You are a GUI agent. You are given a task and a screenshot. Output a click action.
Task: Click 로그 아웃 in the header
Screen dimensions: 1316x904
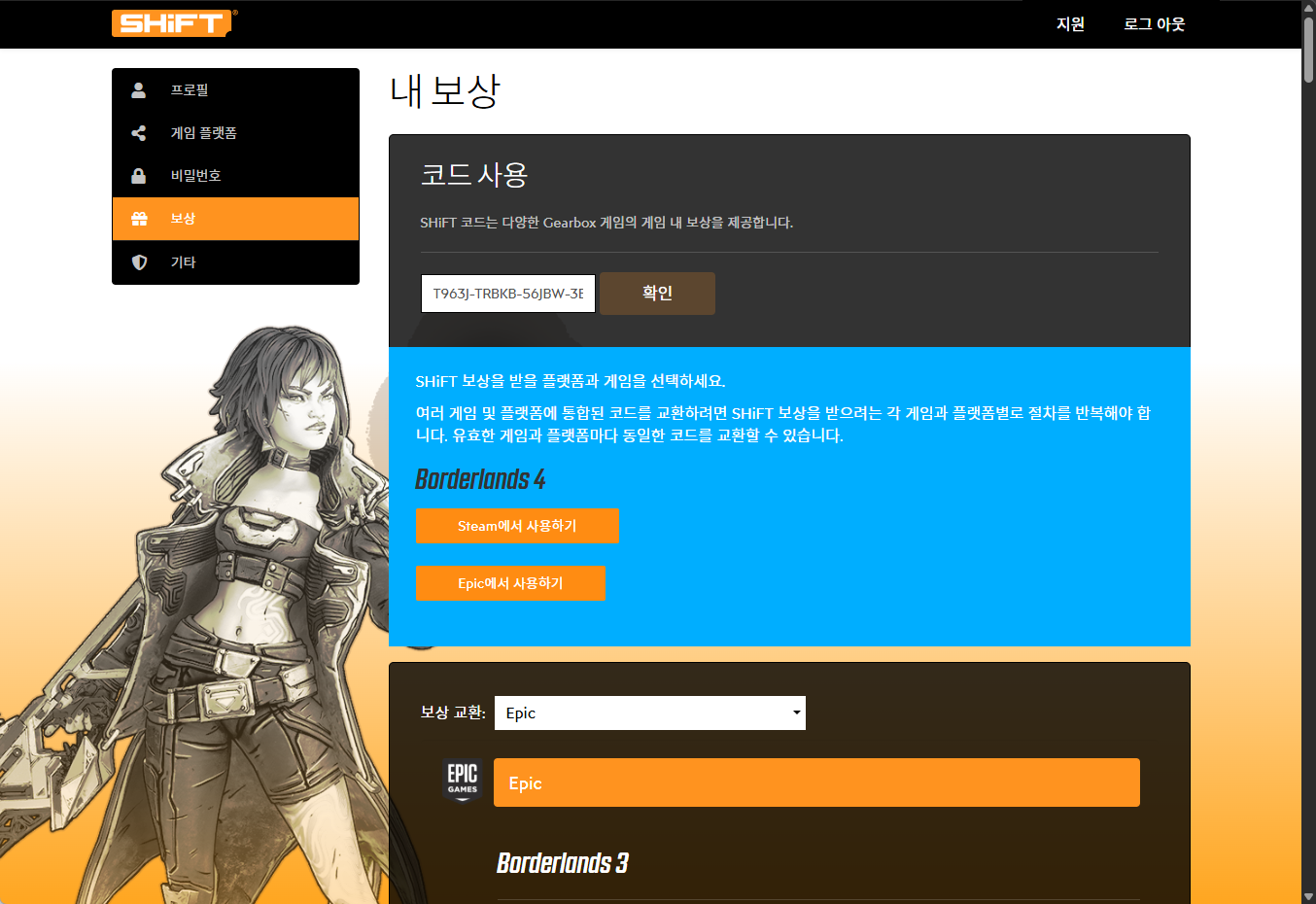[x=1155, y=24]
